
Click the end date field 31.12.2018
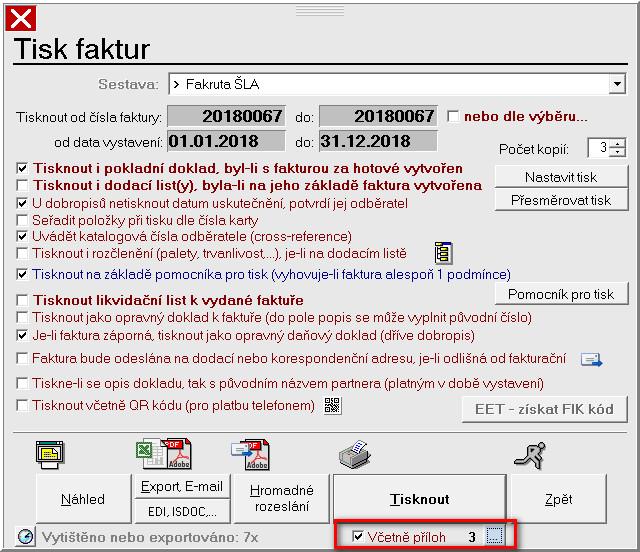click(x=378, y=141)
